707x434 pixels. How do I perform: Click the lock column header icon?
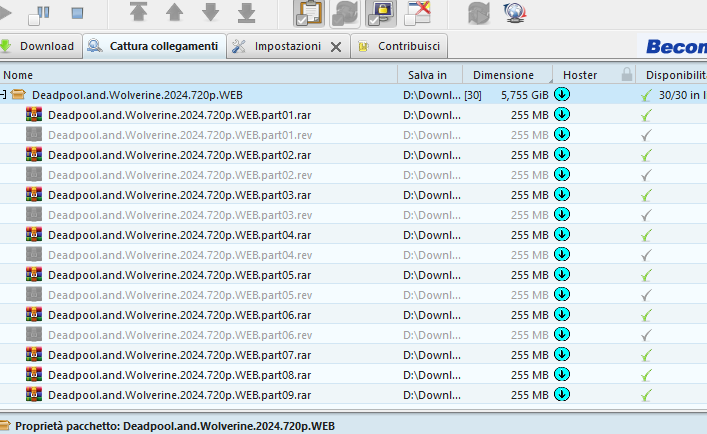point(627,74)
